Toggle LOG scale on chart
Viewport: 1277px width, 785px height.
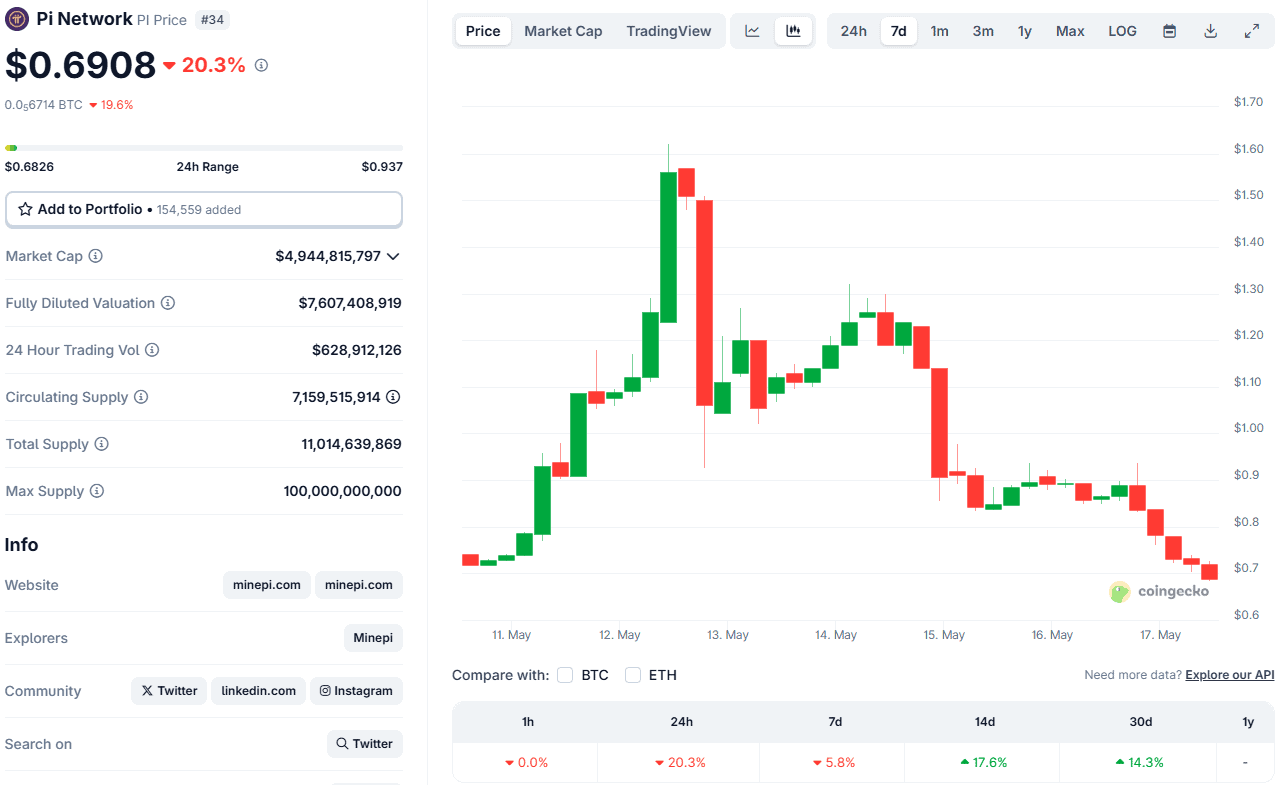pyautogui.click(x=1122, y=31)
